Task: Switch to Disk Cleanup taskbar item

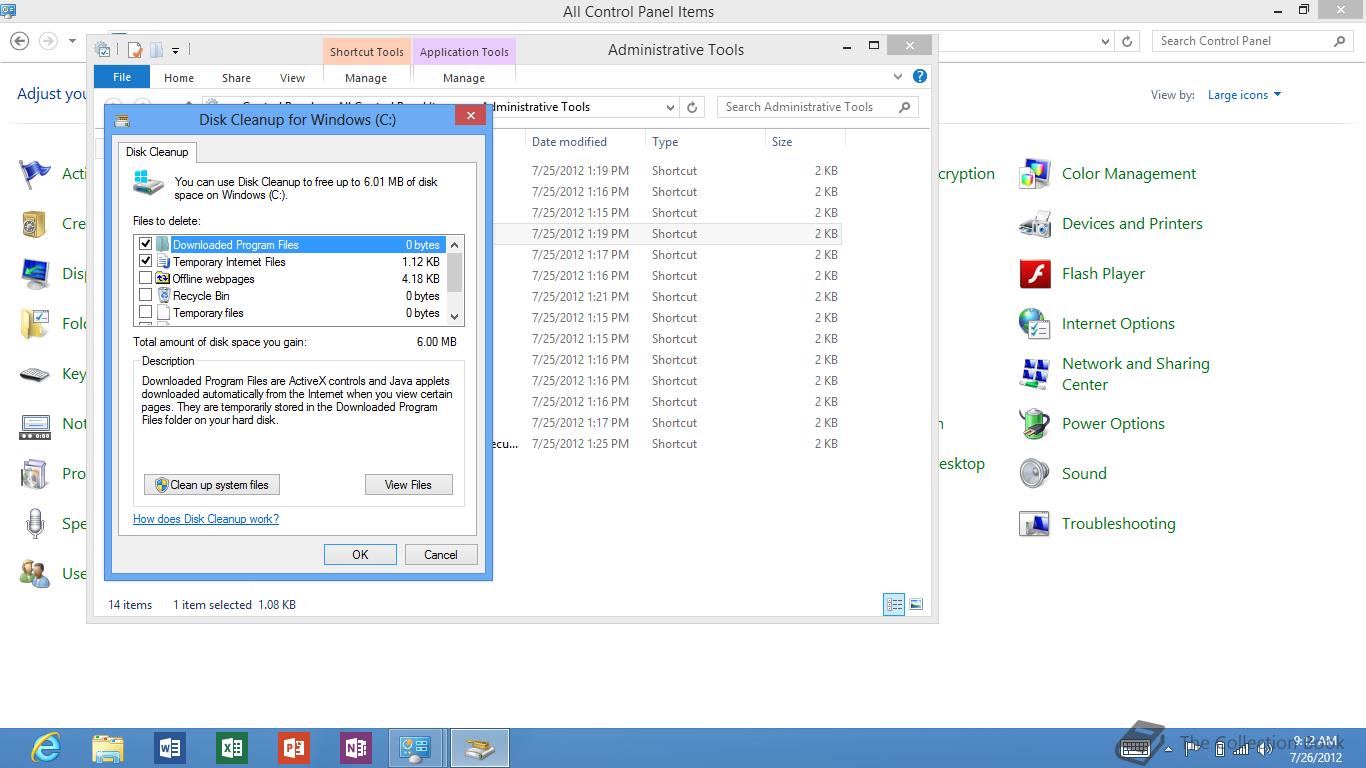Action: pyautogui.click(x=480, y=748)
